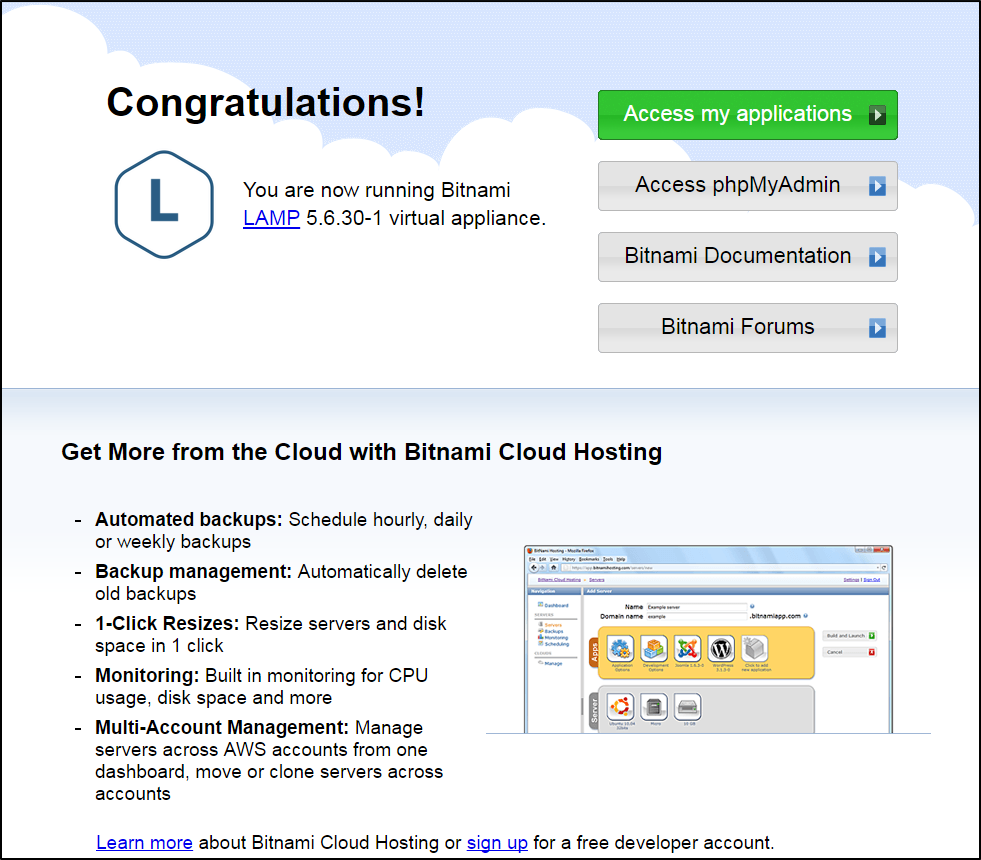This screenshot has width=981, height=860.
Task: Click blue arrow icon on Bitnami Documentation
Action: tap(877, 257)
